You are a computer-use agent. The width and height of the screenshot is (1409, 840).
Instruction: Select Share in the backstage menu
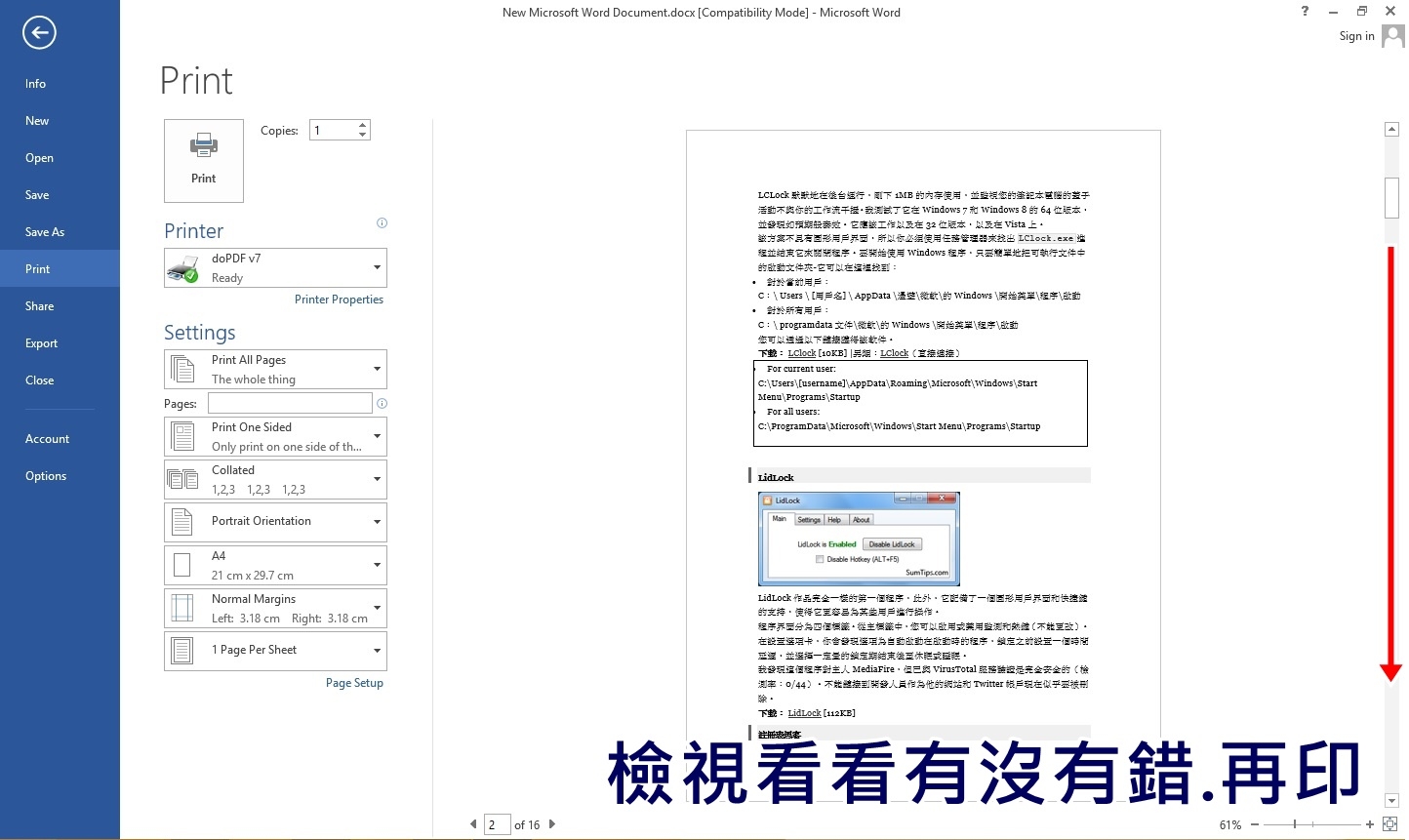tap(60, 306)
